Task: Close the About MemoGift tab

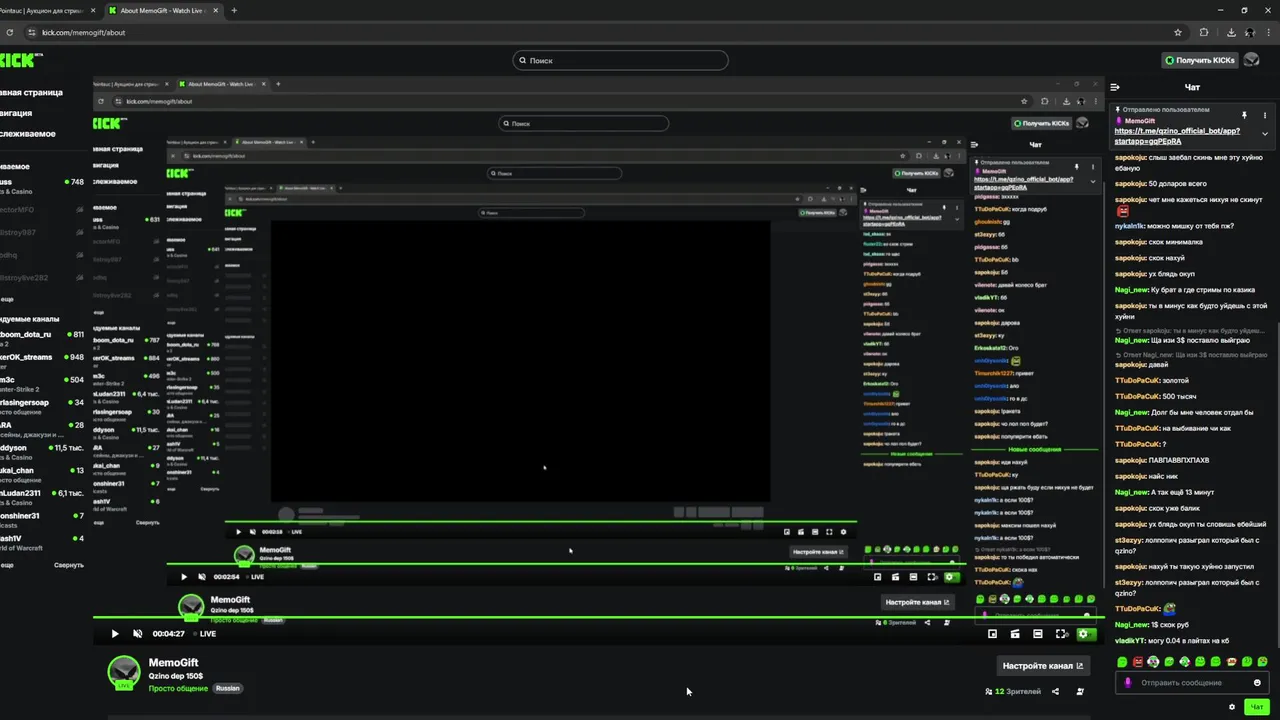Action: click(x=218, y=10)
